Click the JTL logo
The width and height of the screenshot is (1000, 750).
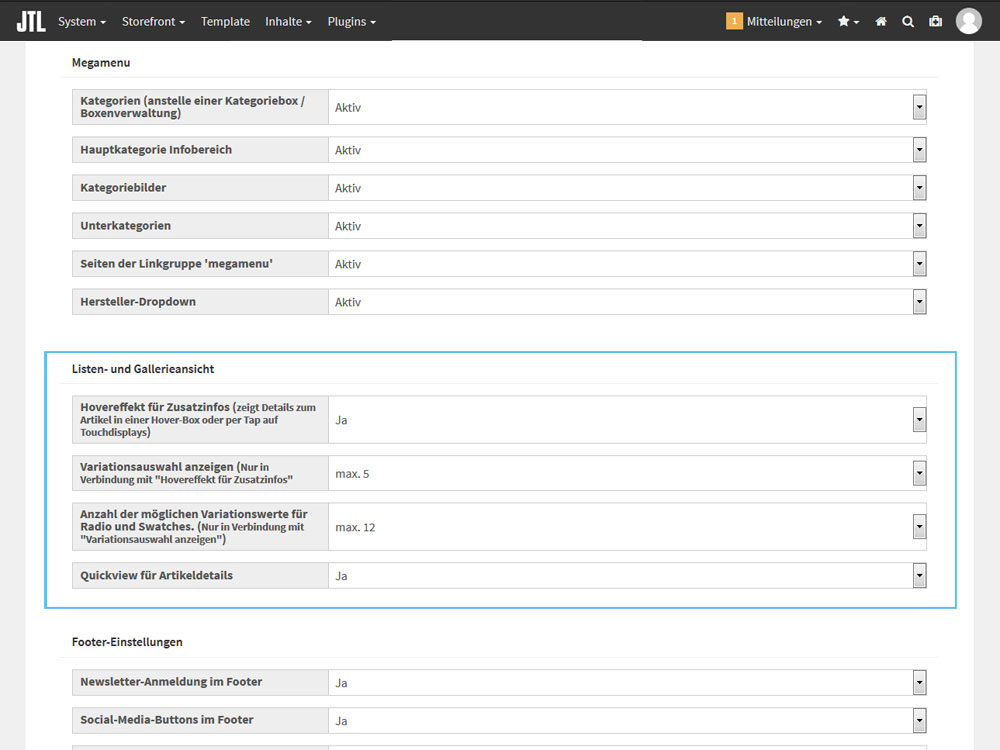[x=31, y=21]
